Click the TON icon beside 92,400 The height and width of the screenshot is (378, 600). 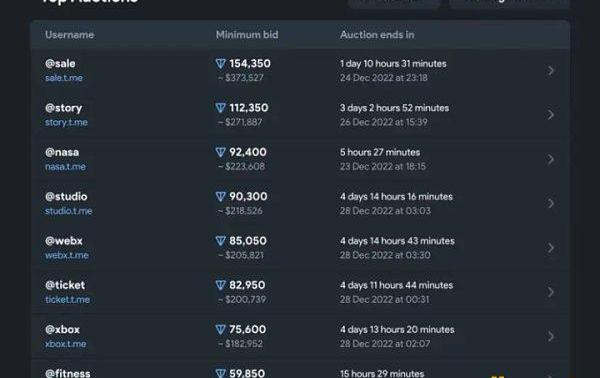coord(221,152)
